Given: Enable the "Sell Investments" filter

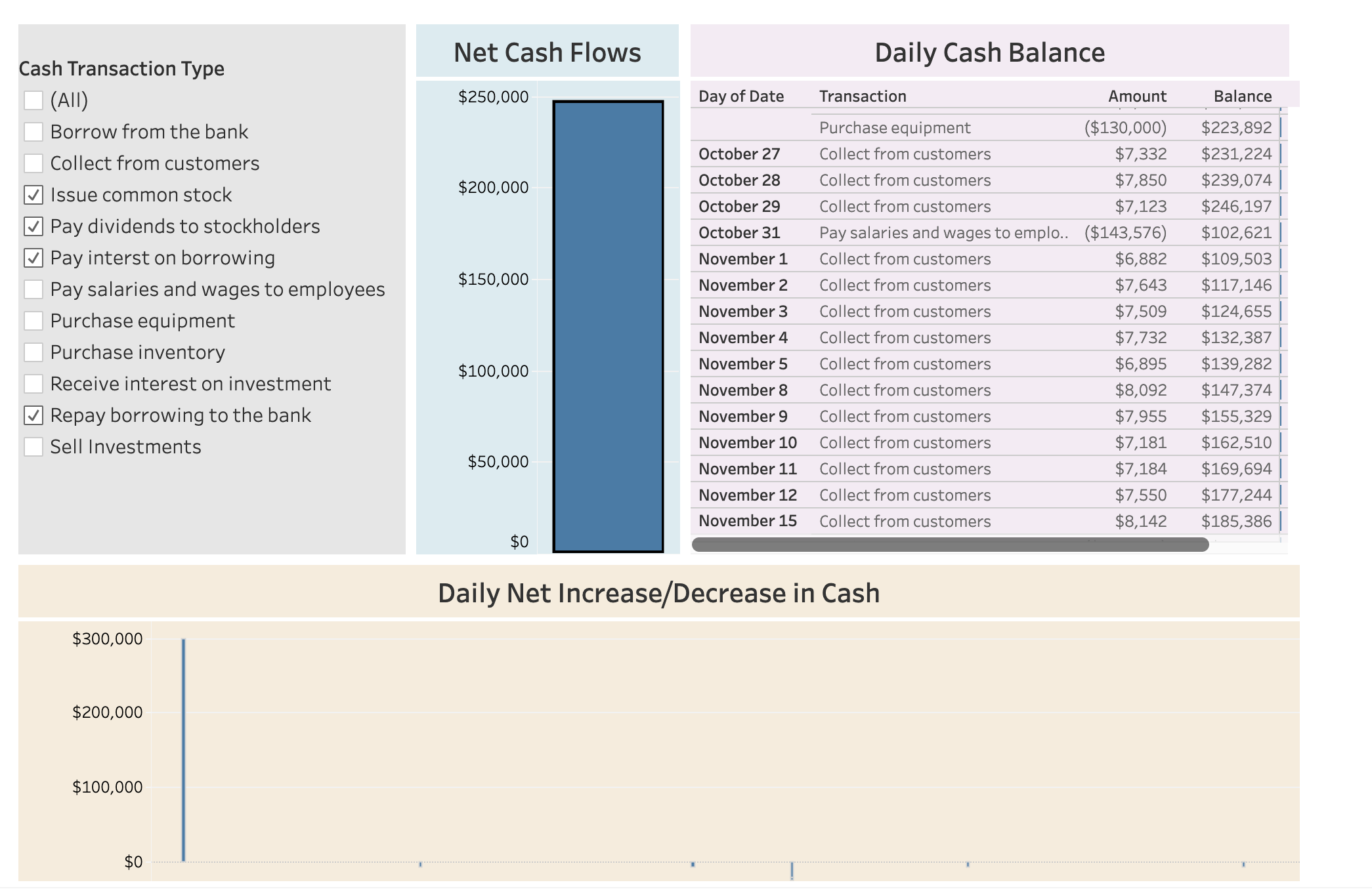Looking at the screenshot, I should (32, 446).
